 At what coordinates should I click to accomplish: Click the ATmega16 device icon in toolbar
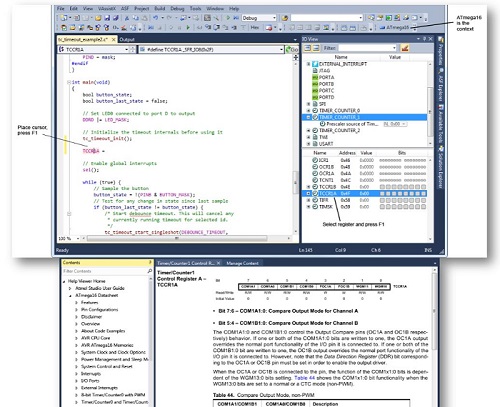[x=382, y=27]
